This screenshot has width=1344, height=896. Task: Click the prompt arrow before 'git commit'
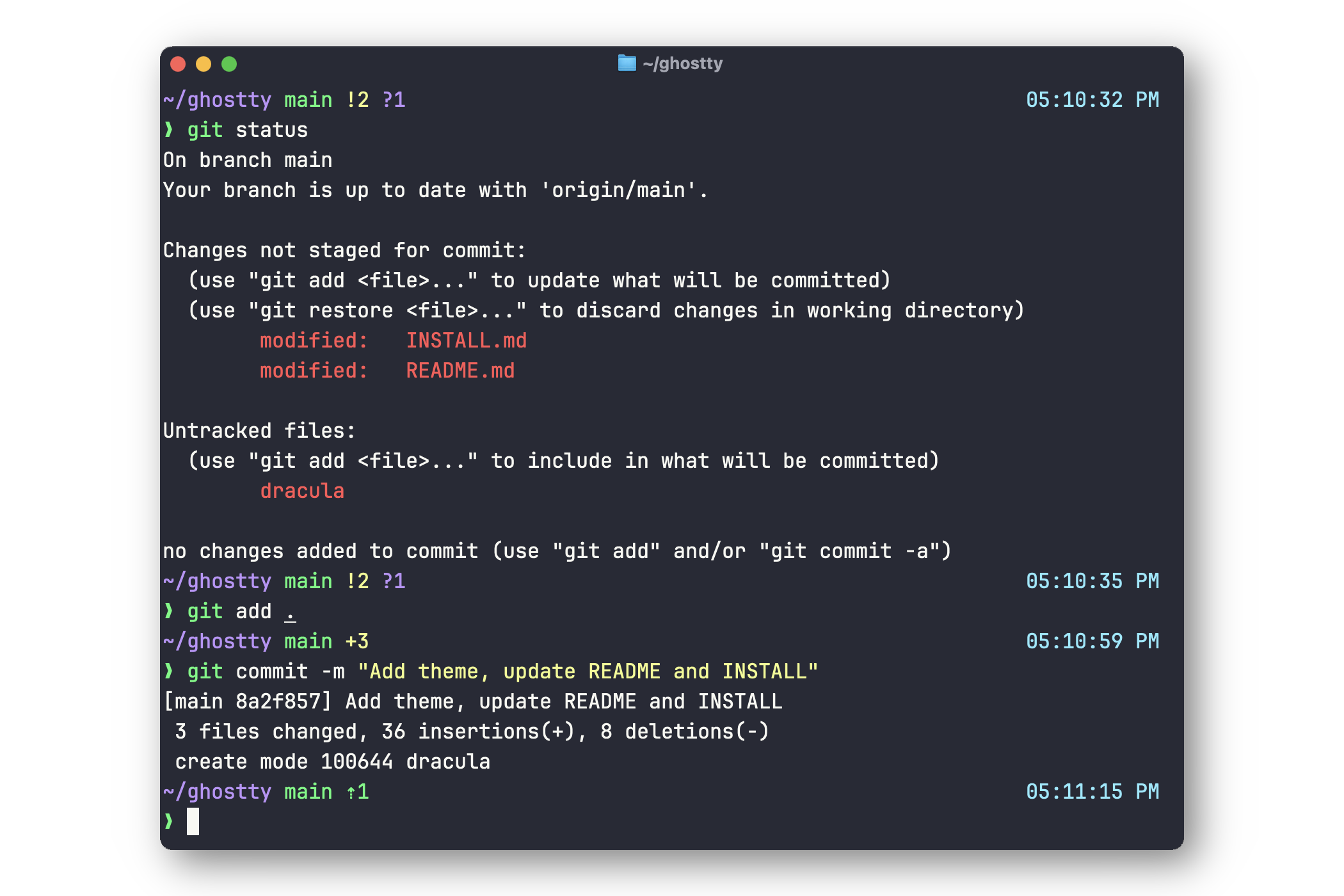click(x=169, y=671)
